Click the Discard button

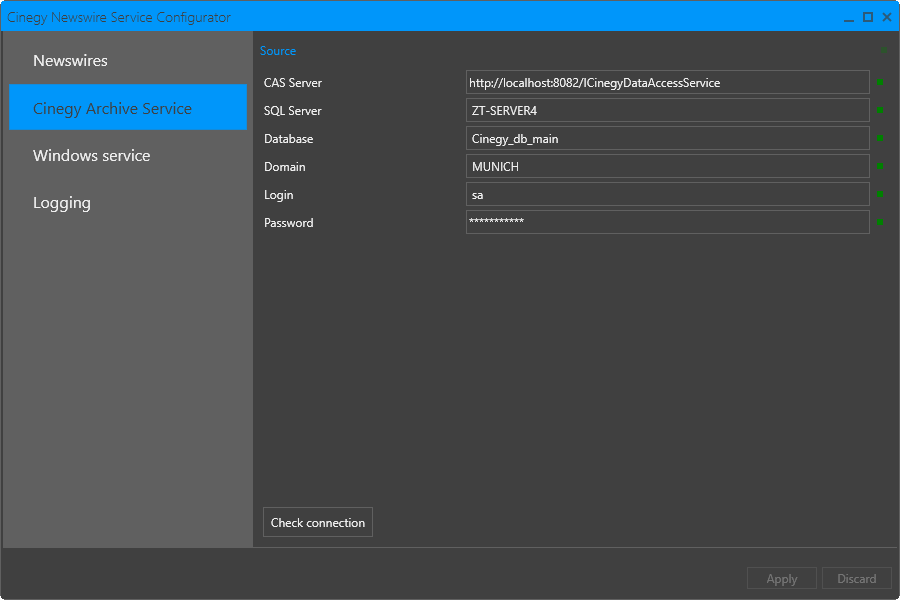point(856,578)
